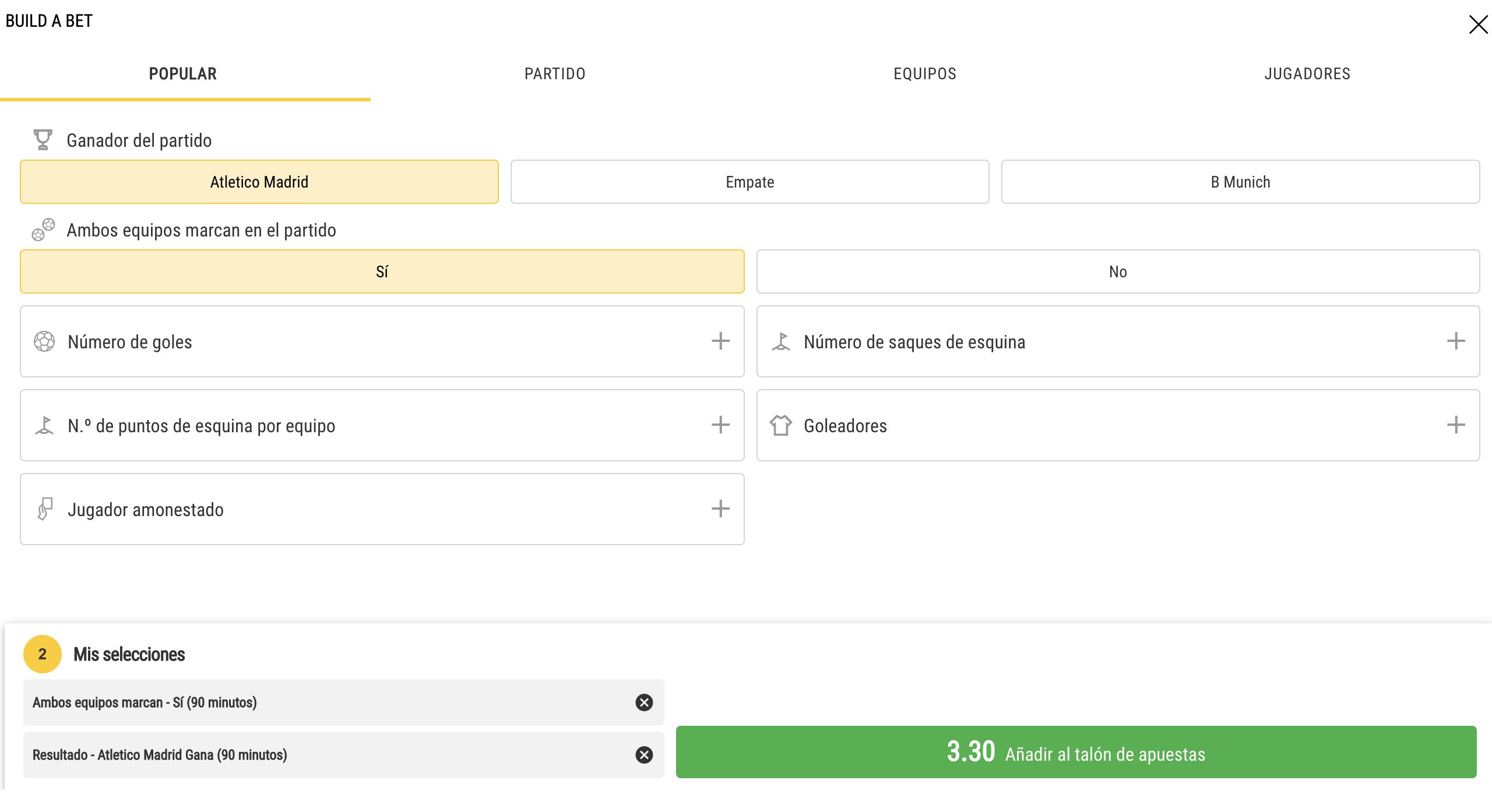Click the yellow selections count badge
This screenshot has width=1492, height=812.
(x=43, y=654)
